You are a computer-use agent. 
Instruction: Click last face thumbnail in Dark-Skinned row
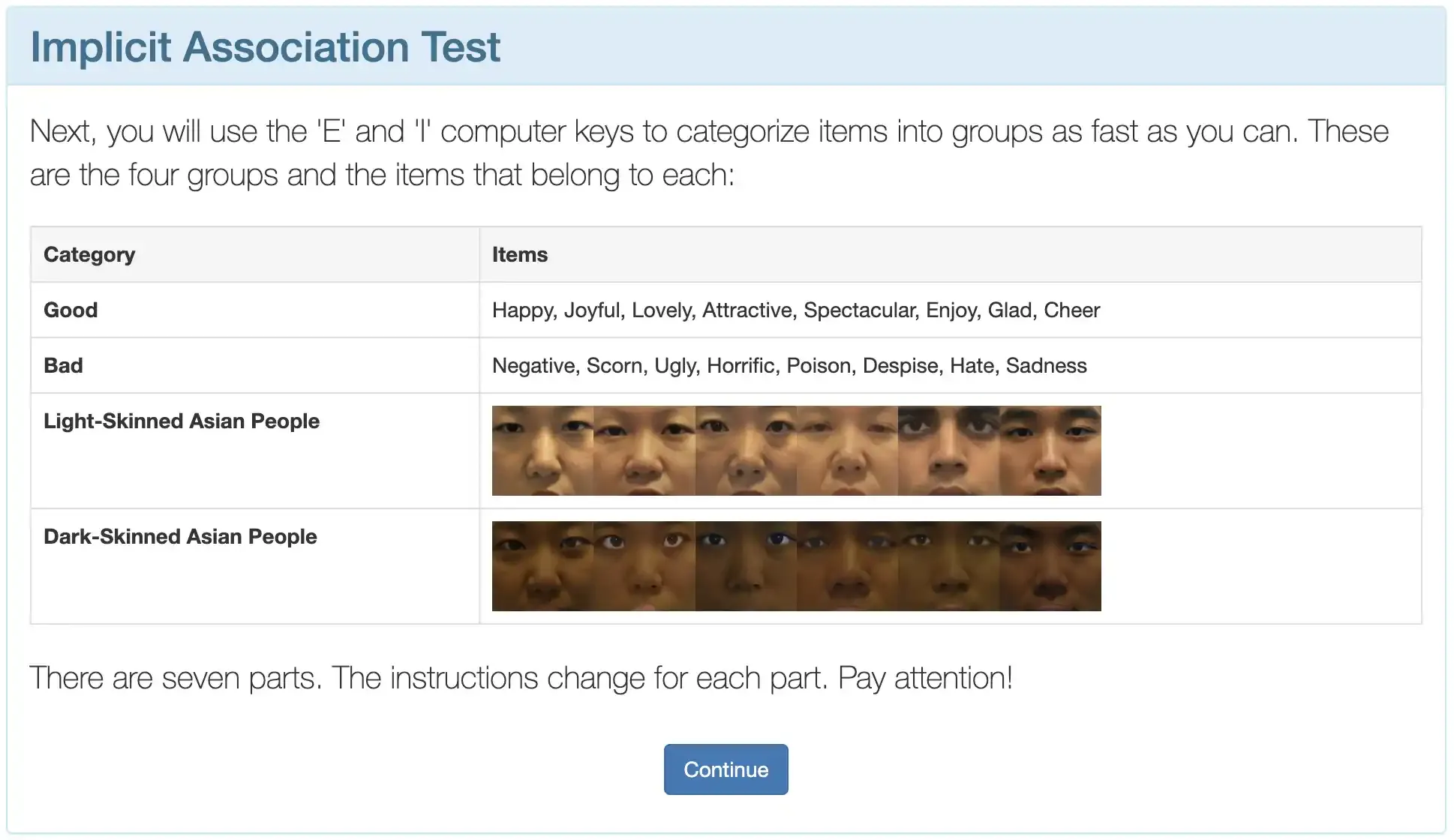tap(1050, 566)
